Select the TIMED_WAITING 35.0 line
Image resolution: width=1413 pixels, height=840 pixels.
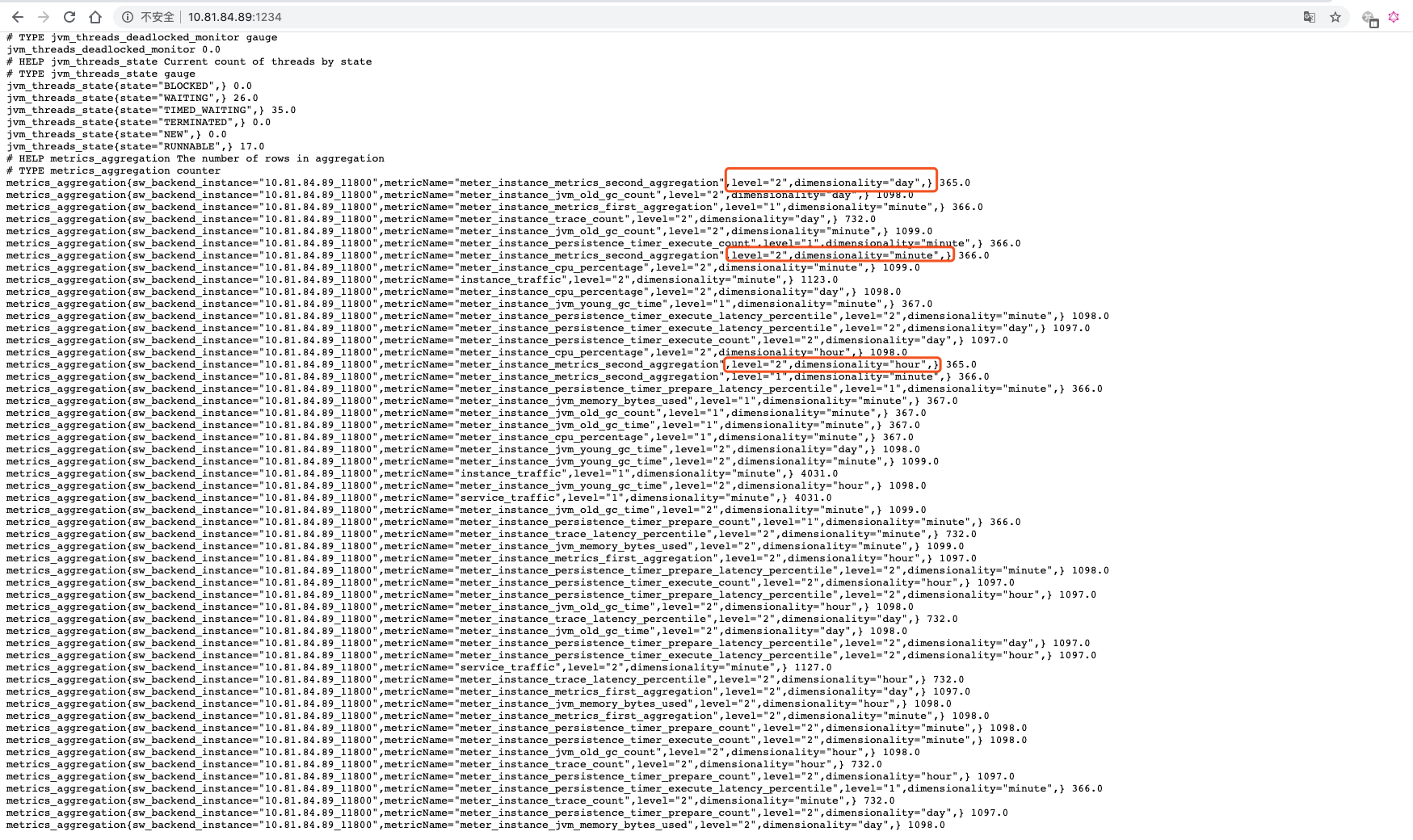pyautogui.click(x=151, y=110)
